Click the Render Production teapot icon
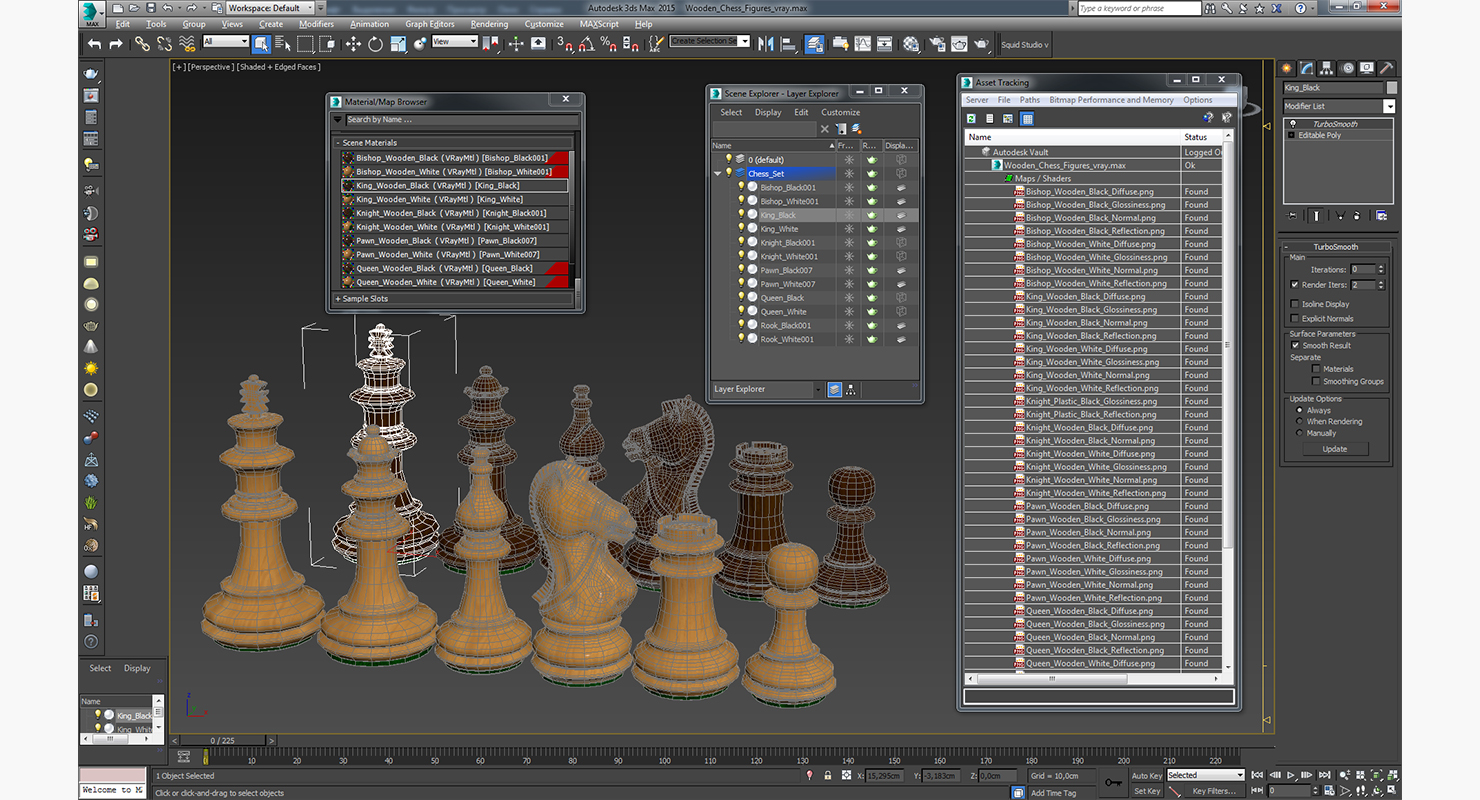 click(x=982, y=44)
